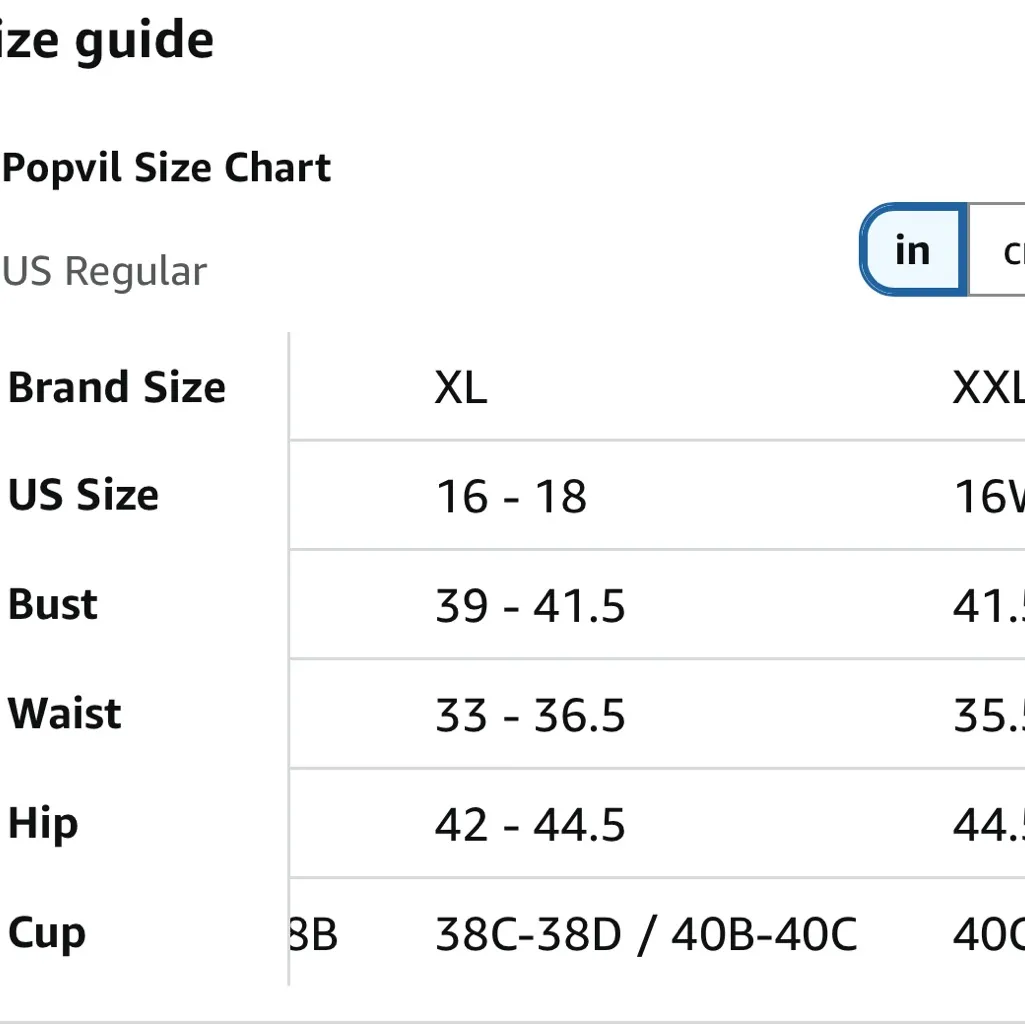
Task: Select the XL column header
Action: click(x=461, y=388)
